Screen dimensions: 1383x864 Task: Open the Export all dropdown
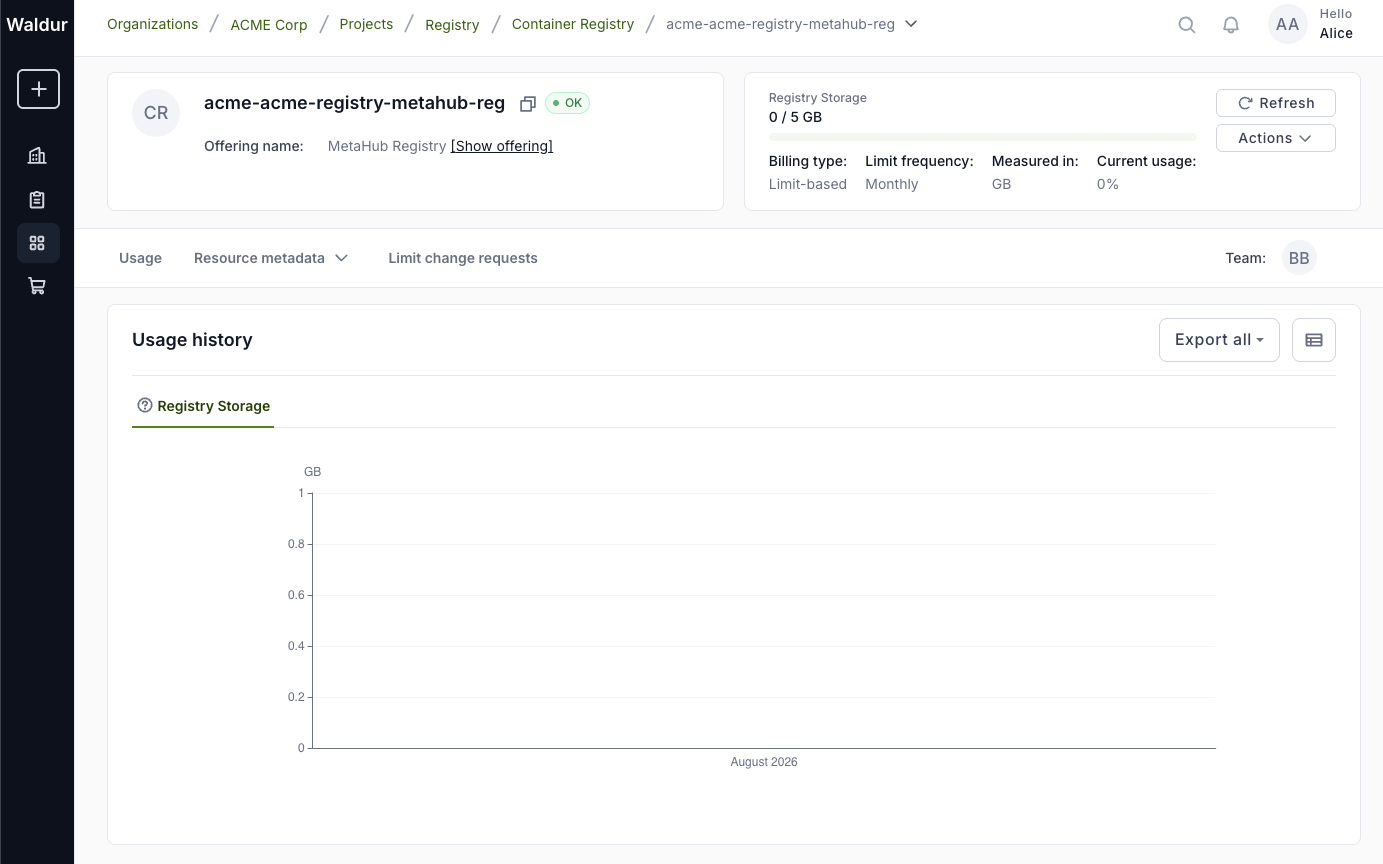1219,340
